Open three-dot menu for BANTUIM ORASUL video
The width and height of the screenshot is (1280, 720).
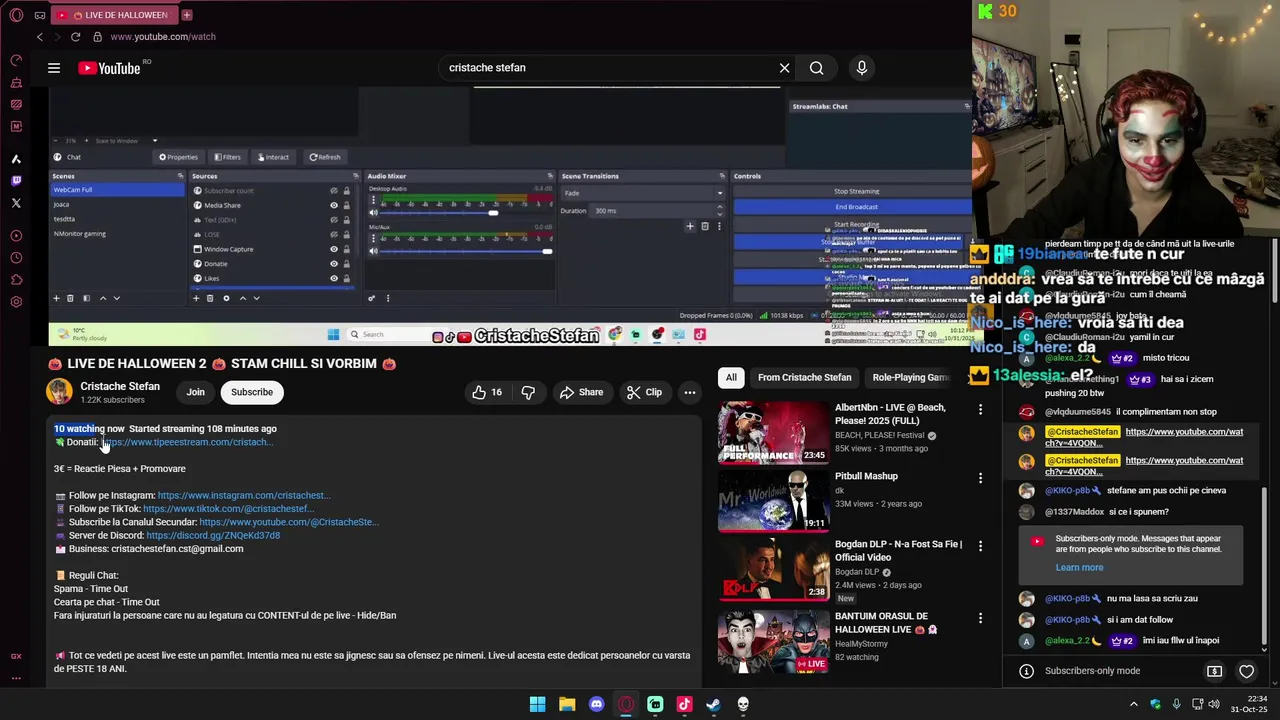(x=980, y=618)
